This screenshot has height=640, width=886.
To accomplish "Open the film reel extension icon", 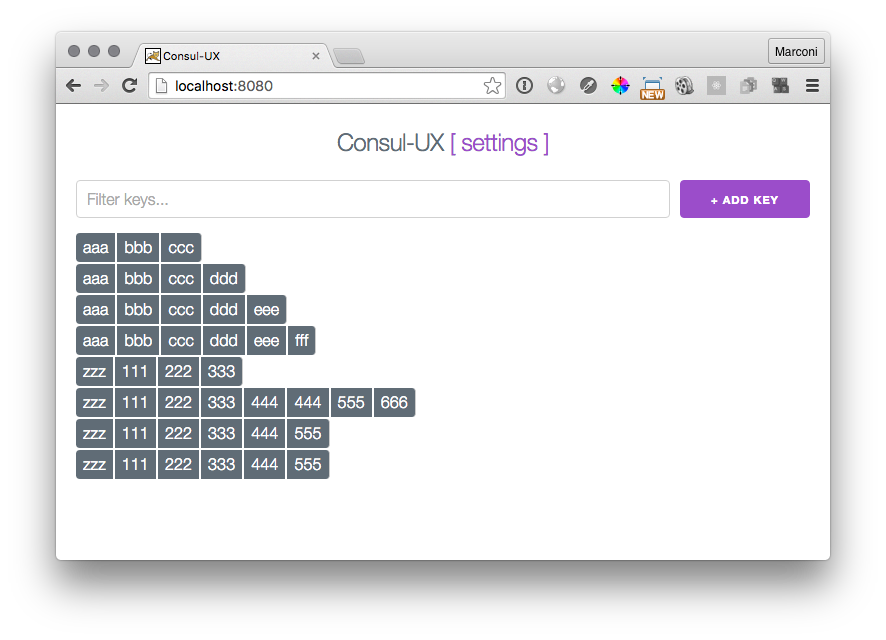I will [684, 86].
